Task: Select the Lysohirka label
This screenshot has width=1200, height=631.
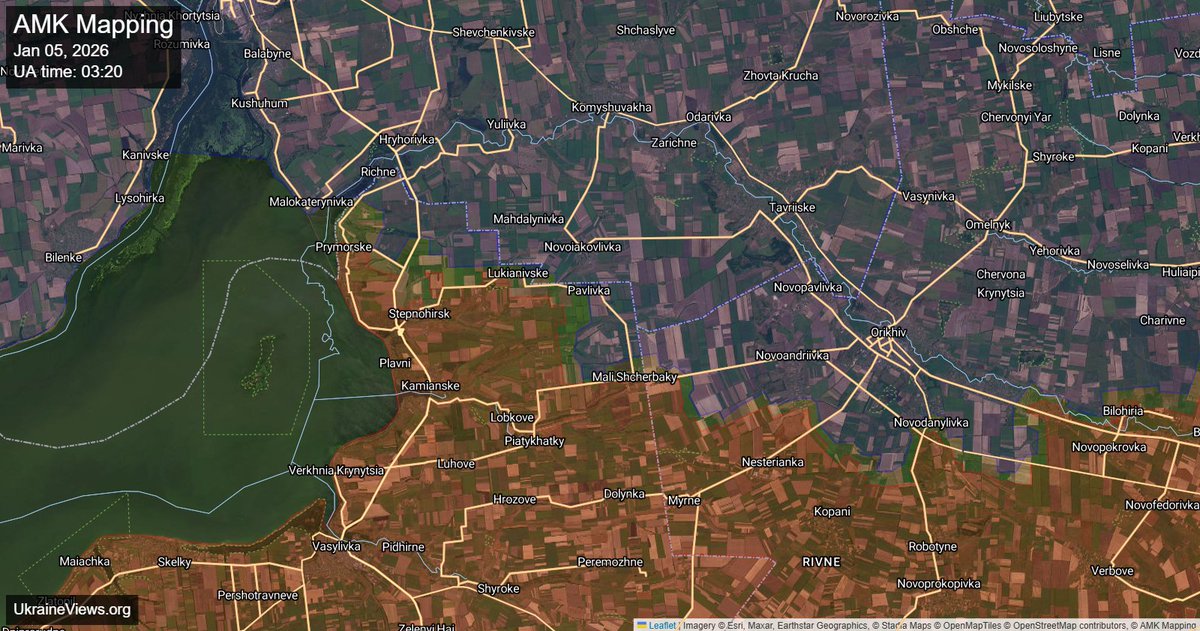Action: (x=139, y=198)
